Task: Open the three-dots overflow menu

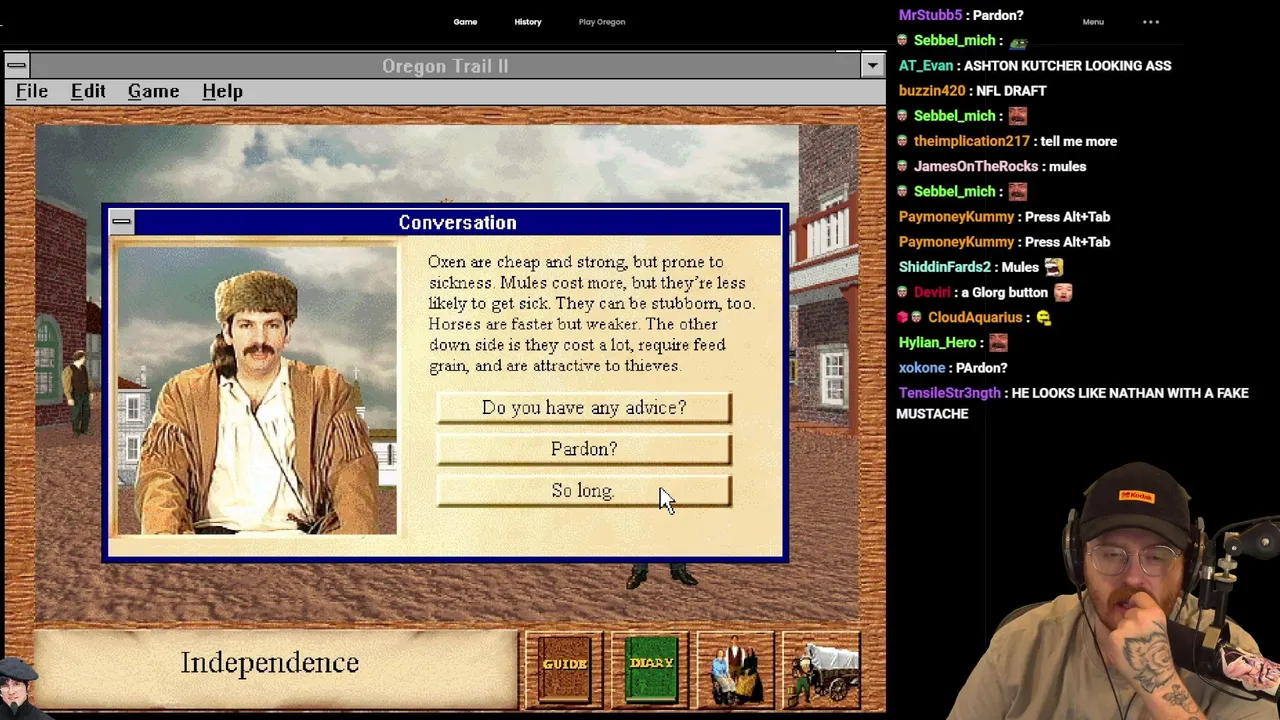Action: click(1151, 22)
